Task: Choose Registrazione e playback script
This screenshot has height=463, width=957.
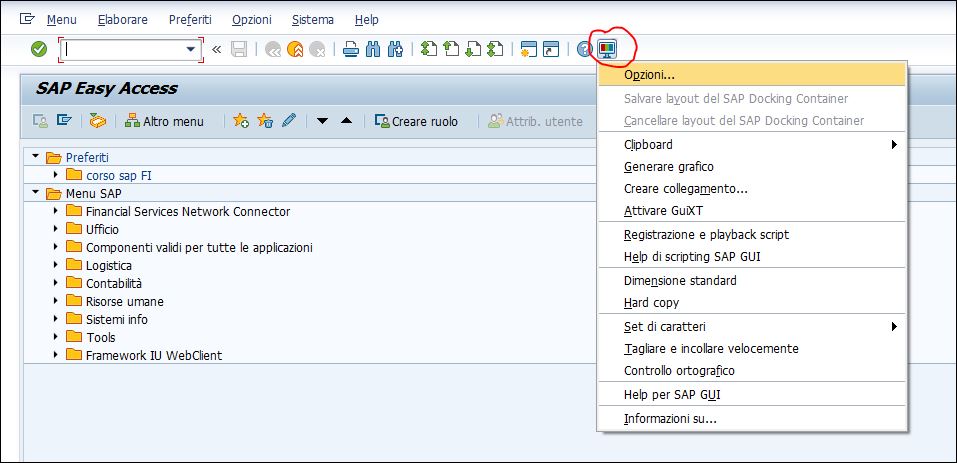Action: coord(752,234)
